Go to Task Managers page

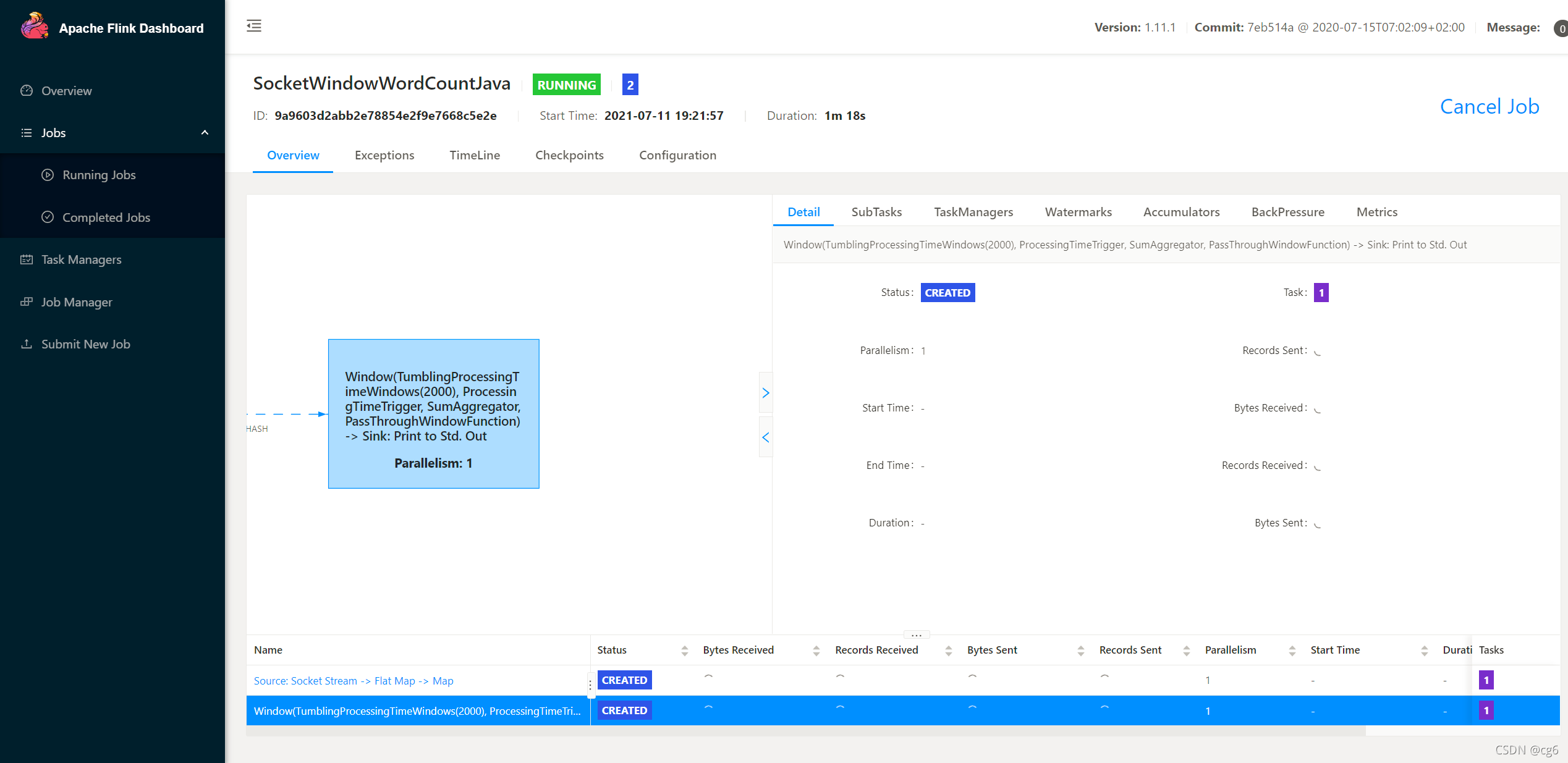81,259
